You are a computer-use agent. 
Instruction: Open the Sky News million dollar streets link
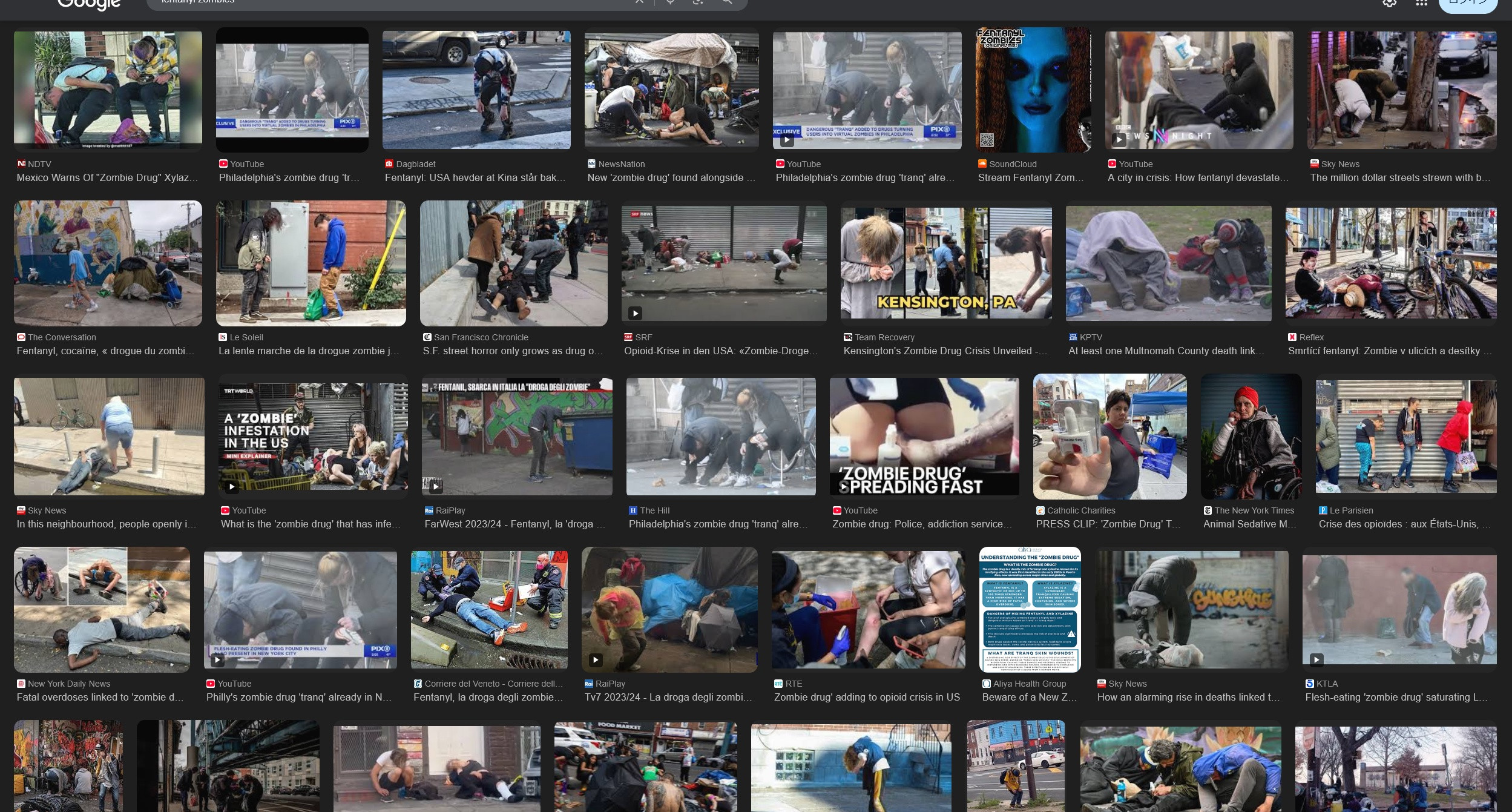pyautogui.click(x=1399, y=177)
